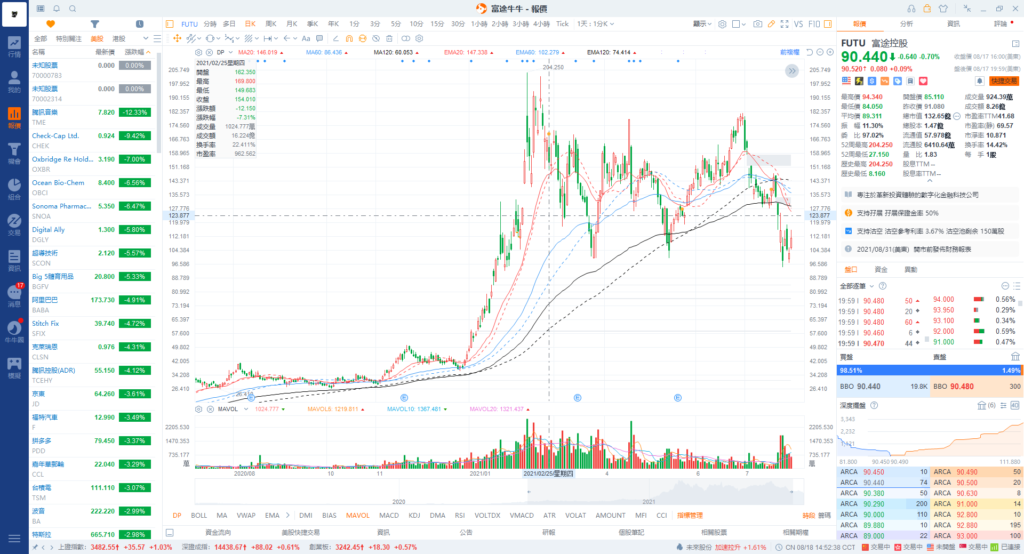Select the Aa text annotation tool

(306, 39)
